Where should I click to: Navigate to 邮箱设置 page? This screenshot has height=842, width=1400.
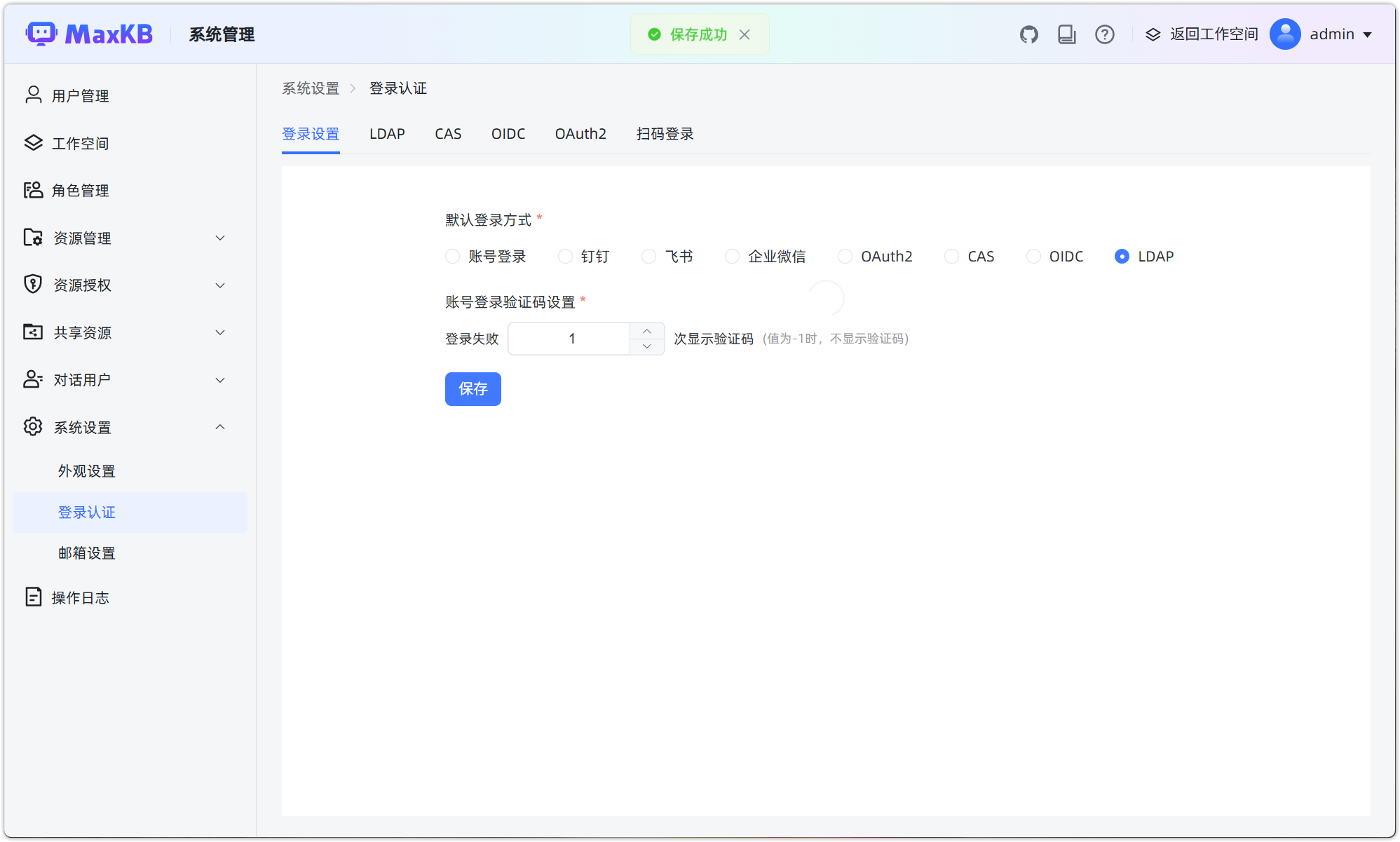coord(87,552)
